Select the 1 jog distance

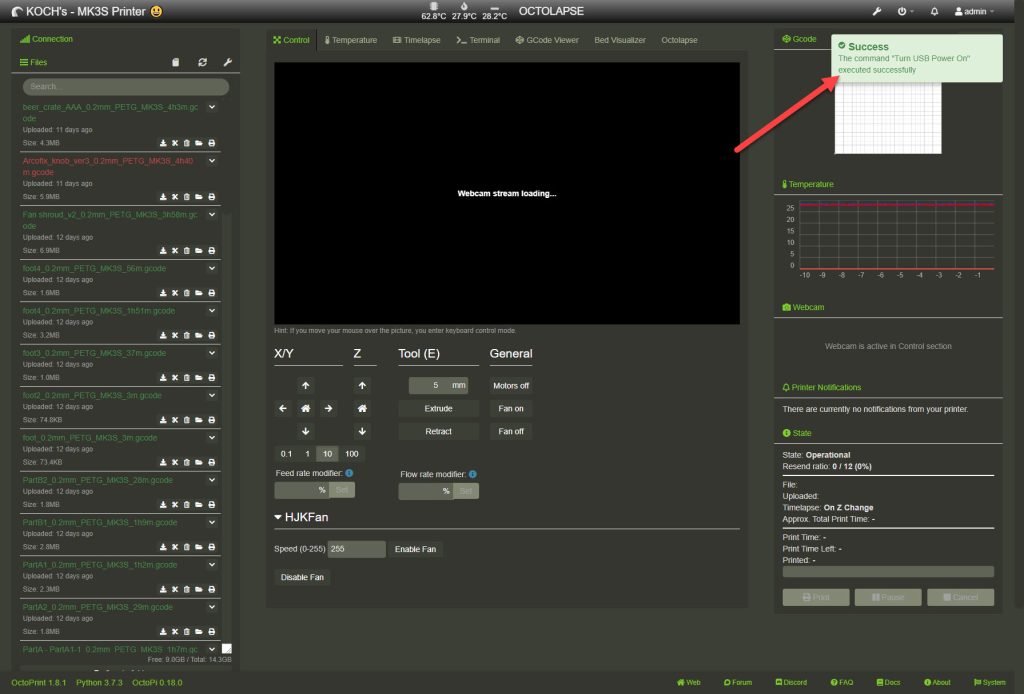[307, 454]
